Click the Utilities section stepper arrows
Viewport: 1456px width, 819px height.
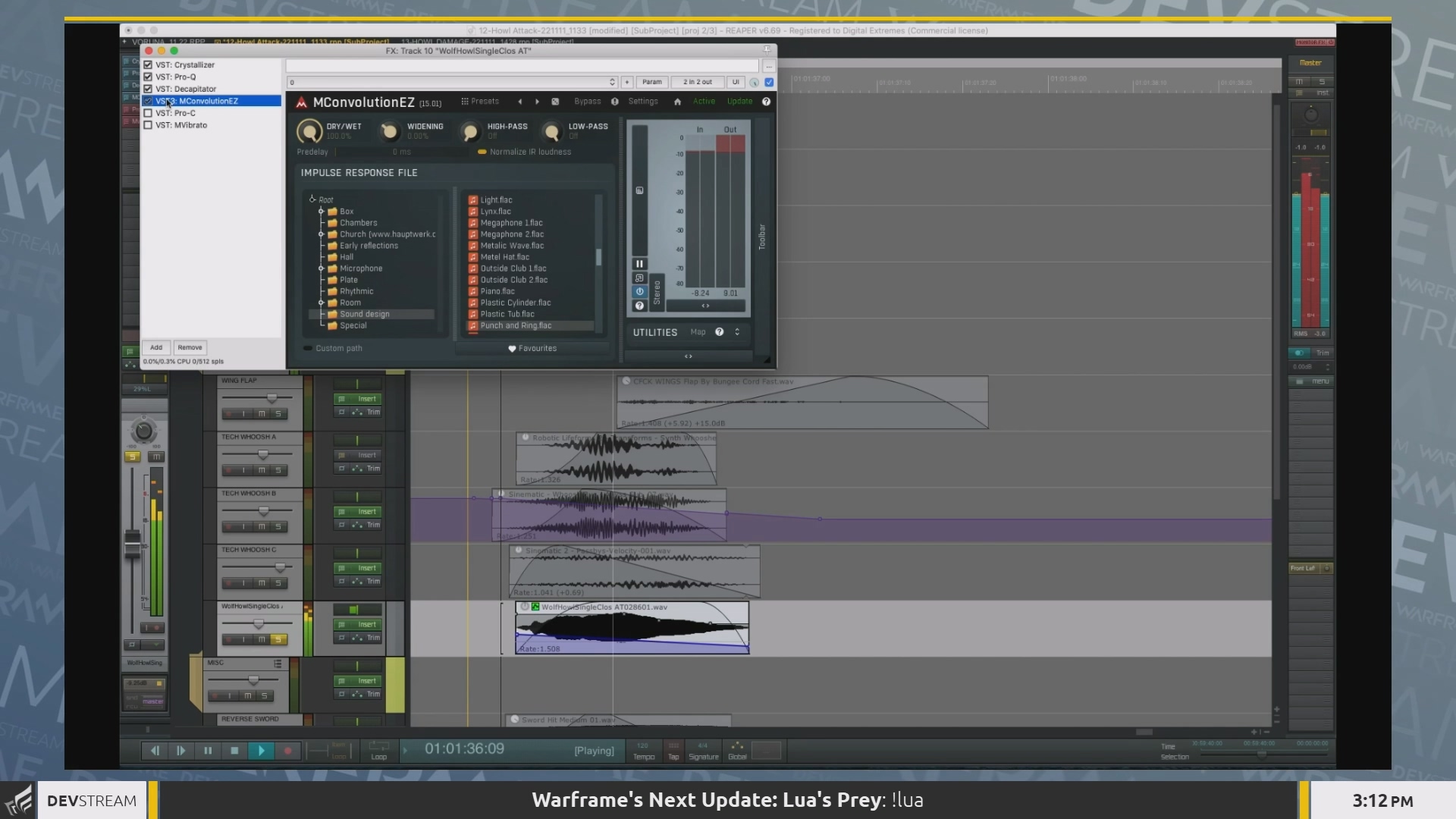pos(737,332)
